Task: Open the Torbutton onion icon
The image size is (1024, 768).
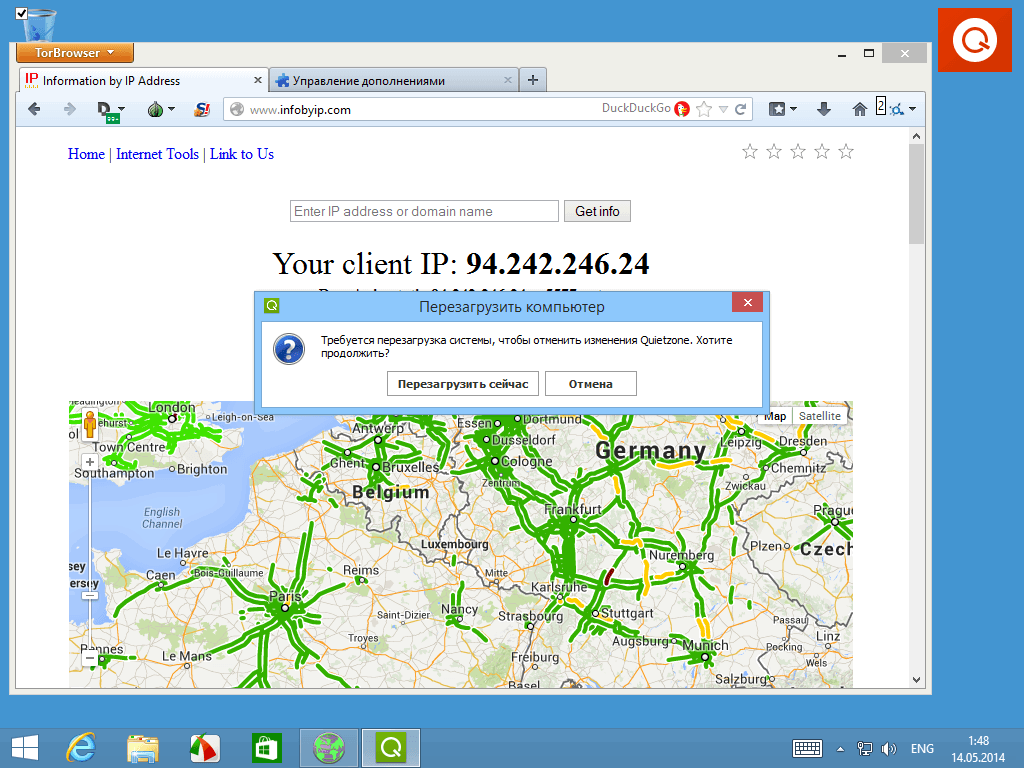Action: click(x=155, y=109)
